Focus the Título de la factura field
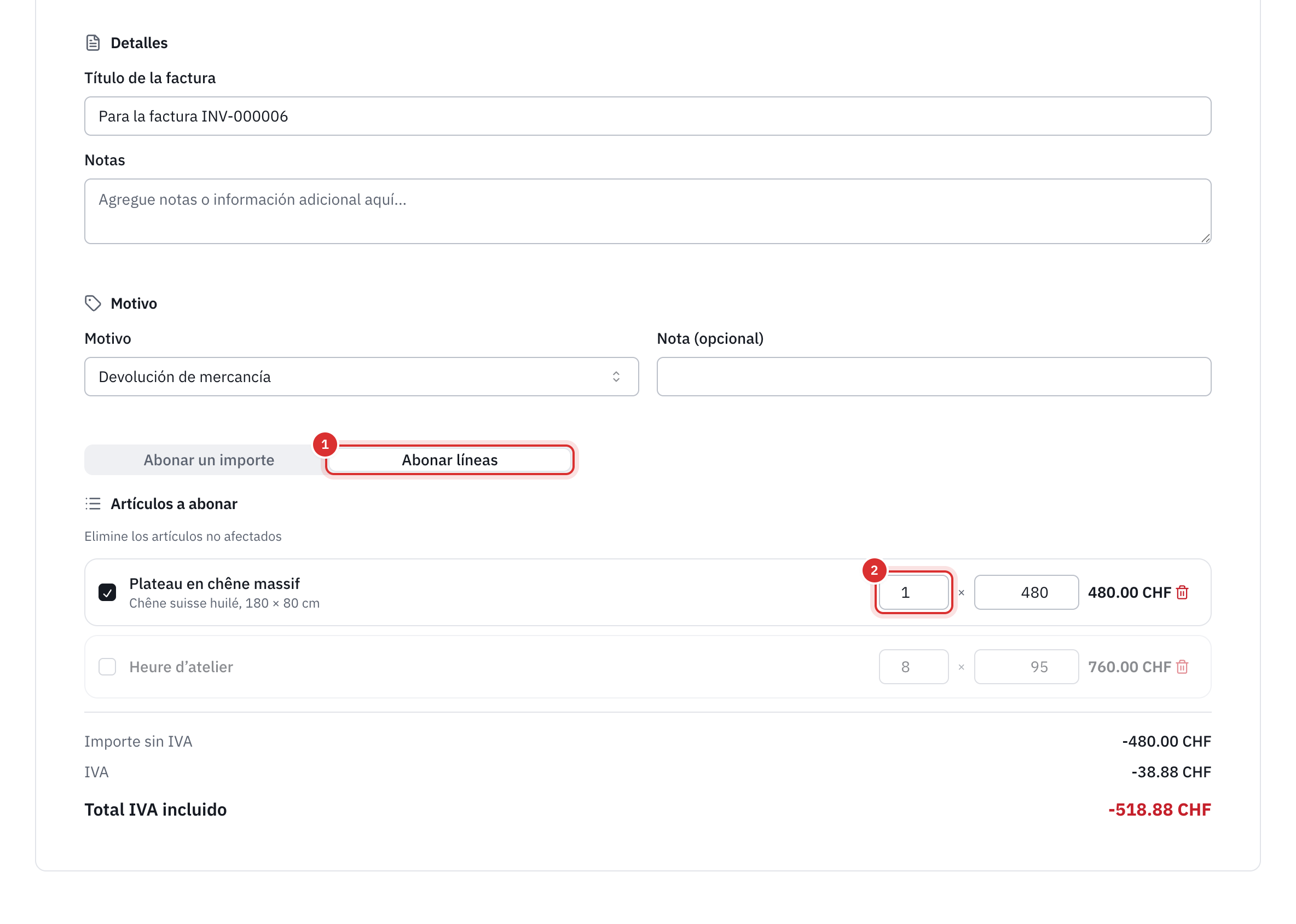This screenshot has height=924, width=1296. pyautogui.click(x=647, y=116)
